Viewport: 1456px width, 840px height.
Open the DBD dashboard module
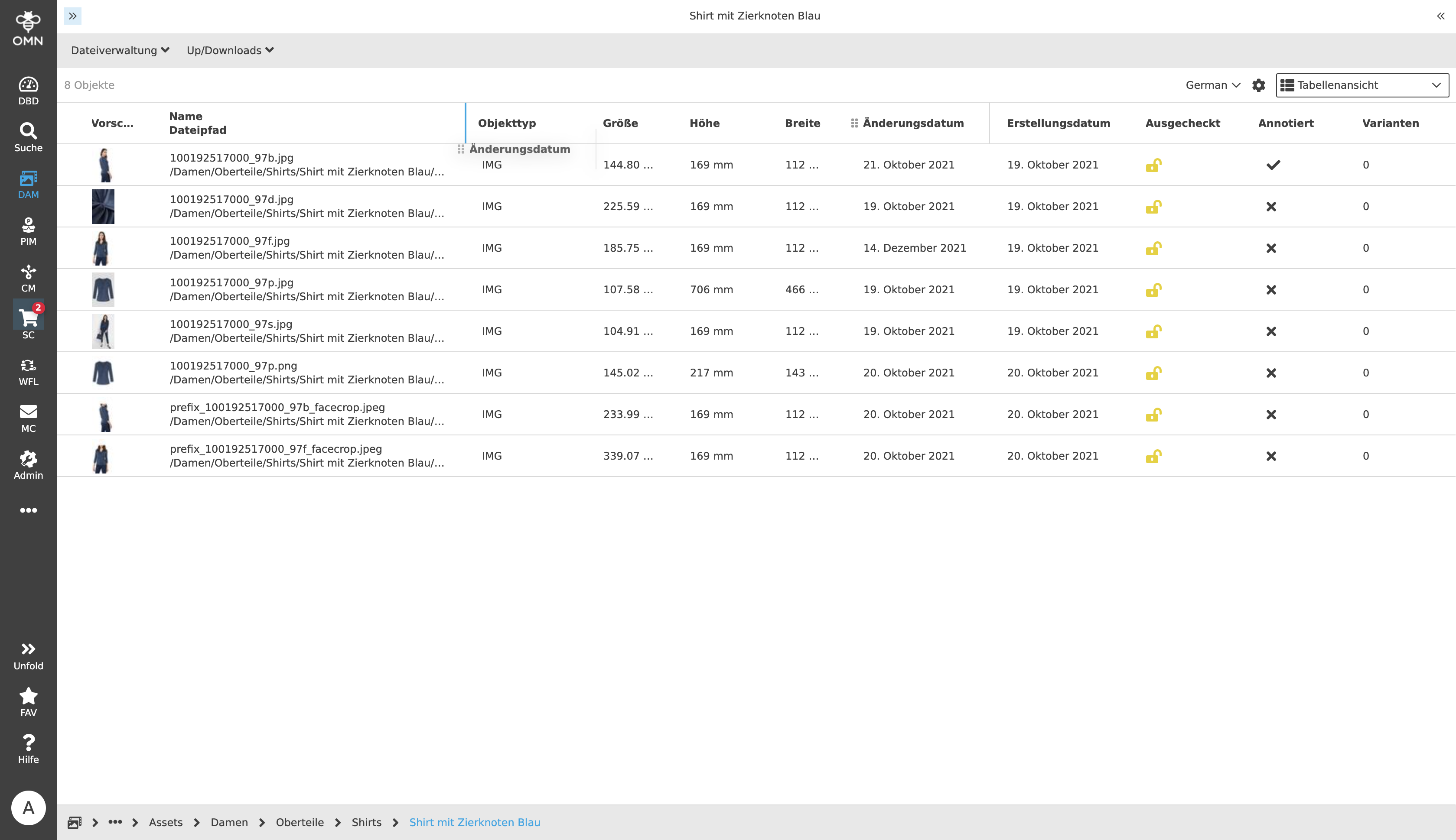[x=28, y=91]
